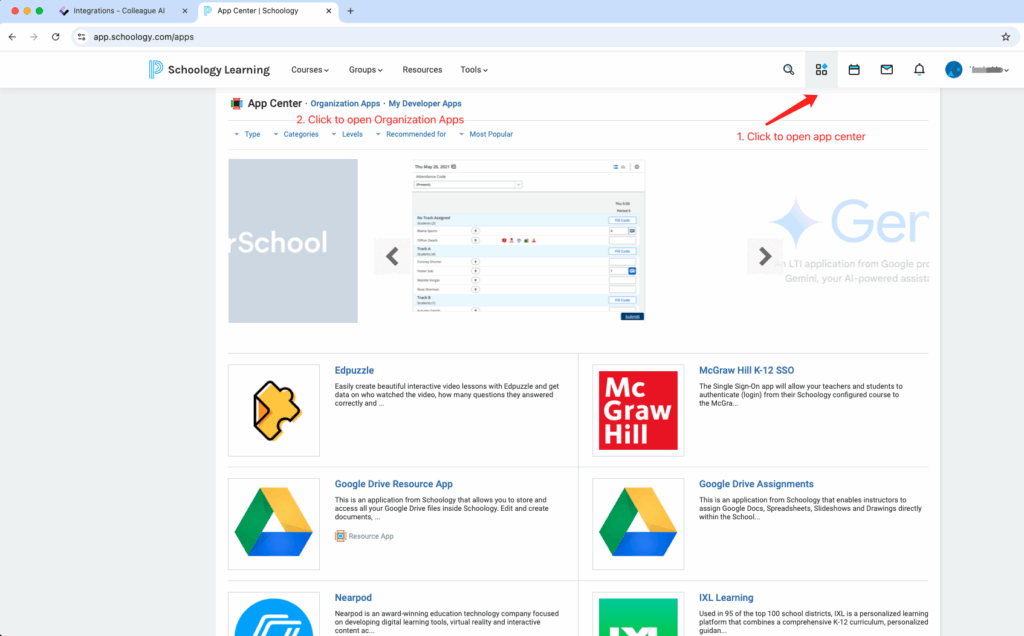Open the calendar icon in header
The image size is (1024, 636).
pos(854,70)
